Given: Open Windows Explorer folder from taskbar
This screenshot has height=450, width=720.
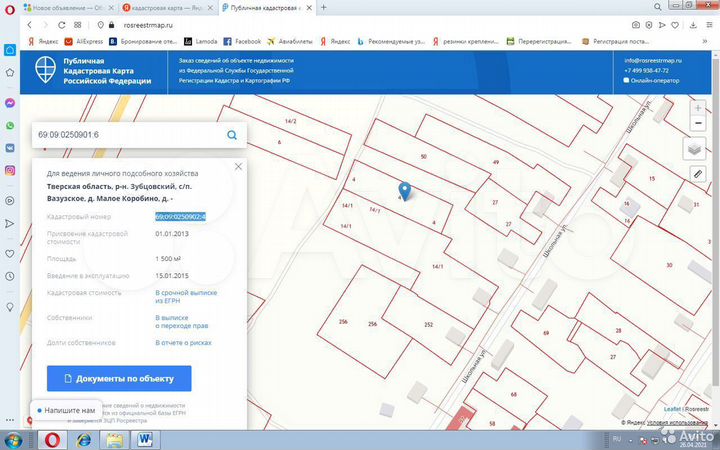Looking at the screenshot, I should (x=113, y=440).
